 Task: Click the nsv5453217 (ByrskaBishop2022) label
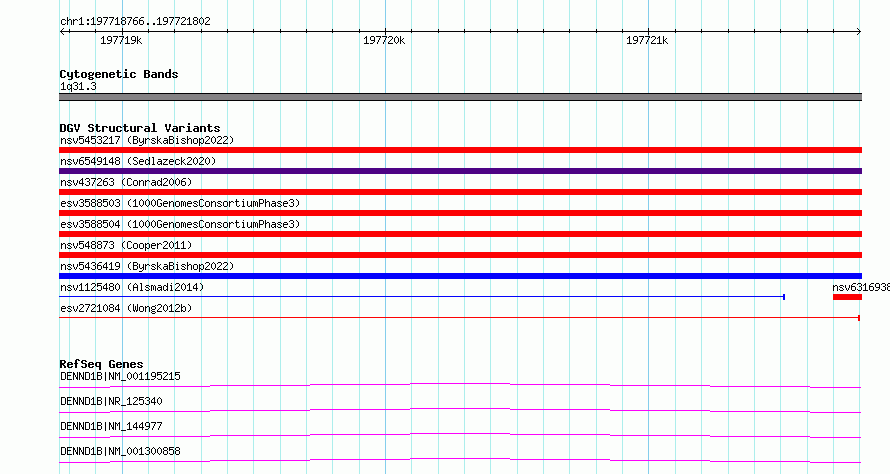(147, 140)
